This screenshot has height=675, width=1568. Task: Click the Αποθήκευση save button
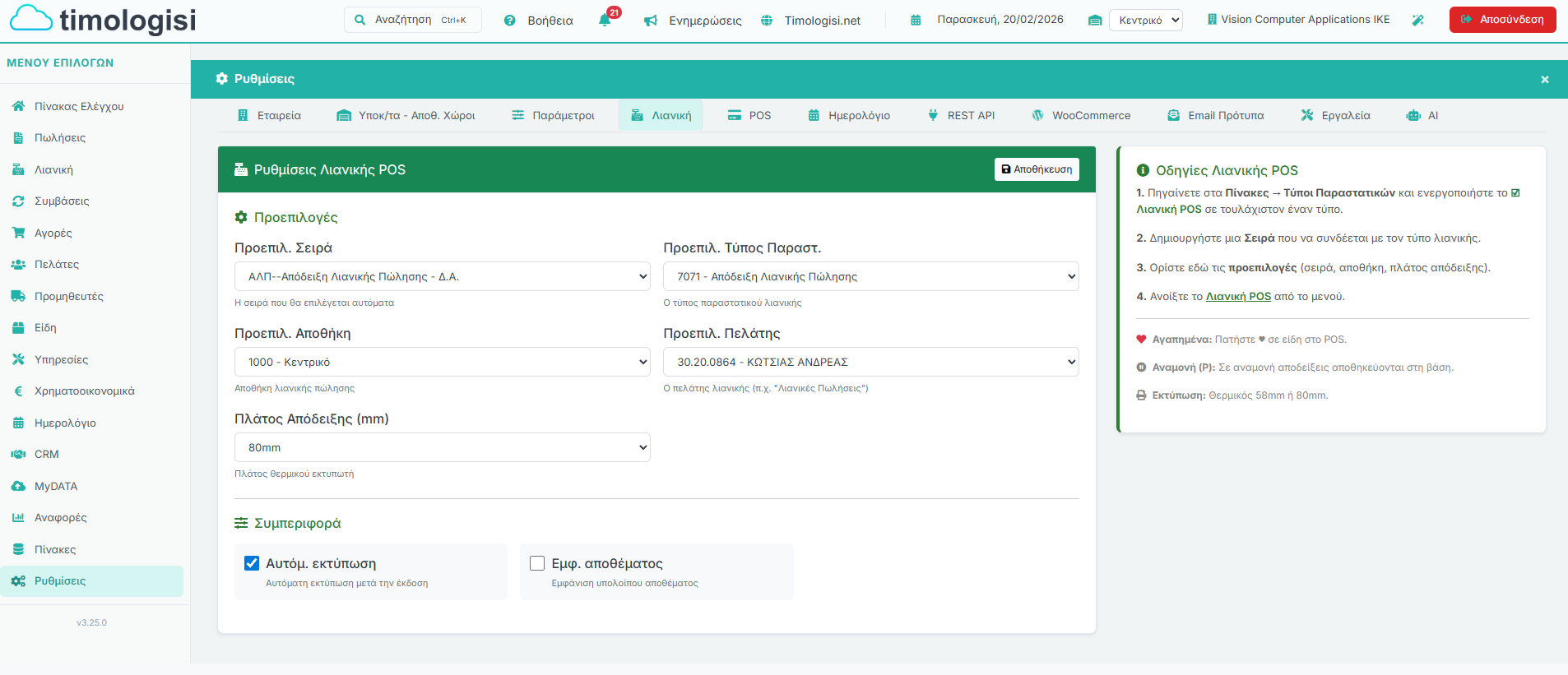(1037, 169)
